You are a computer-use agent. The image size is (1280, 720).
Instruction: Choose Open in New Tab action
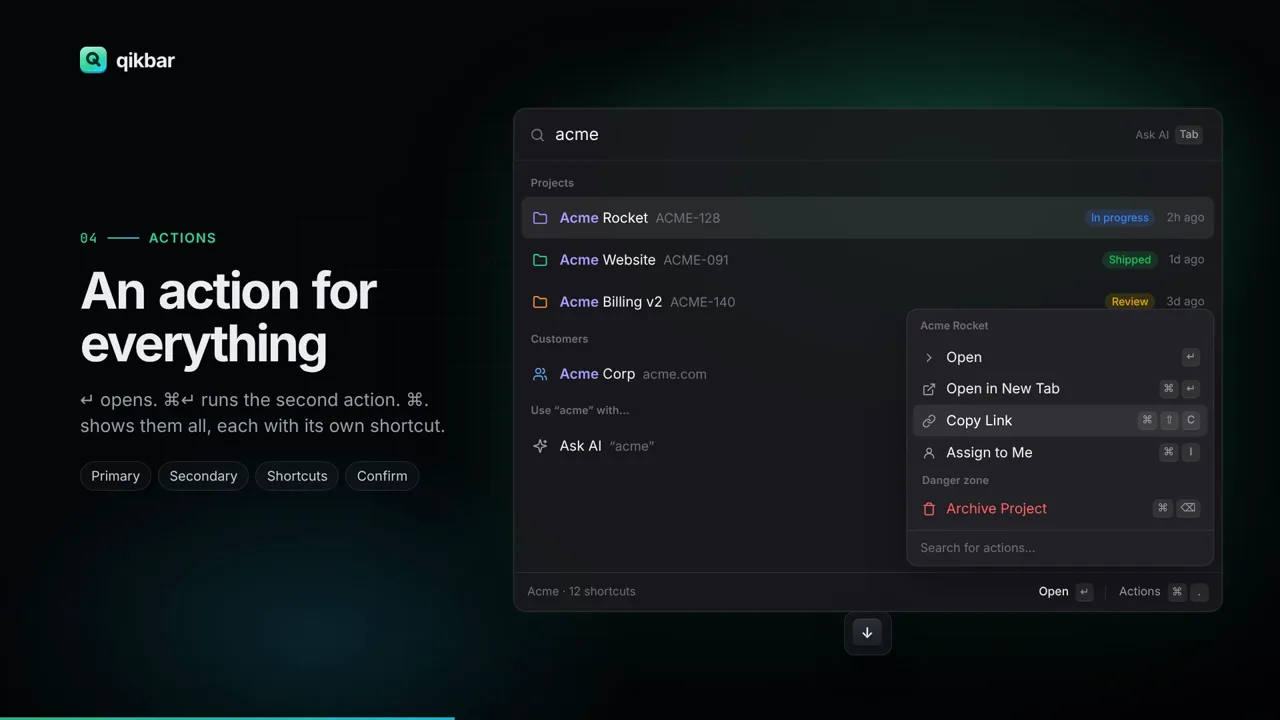1060,389
